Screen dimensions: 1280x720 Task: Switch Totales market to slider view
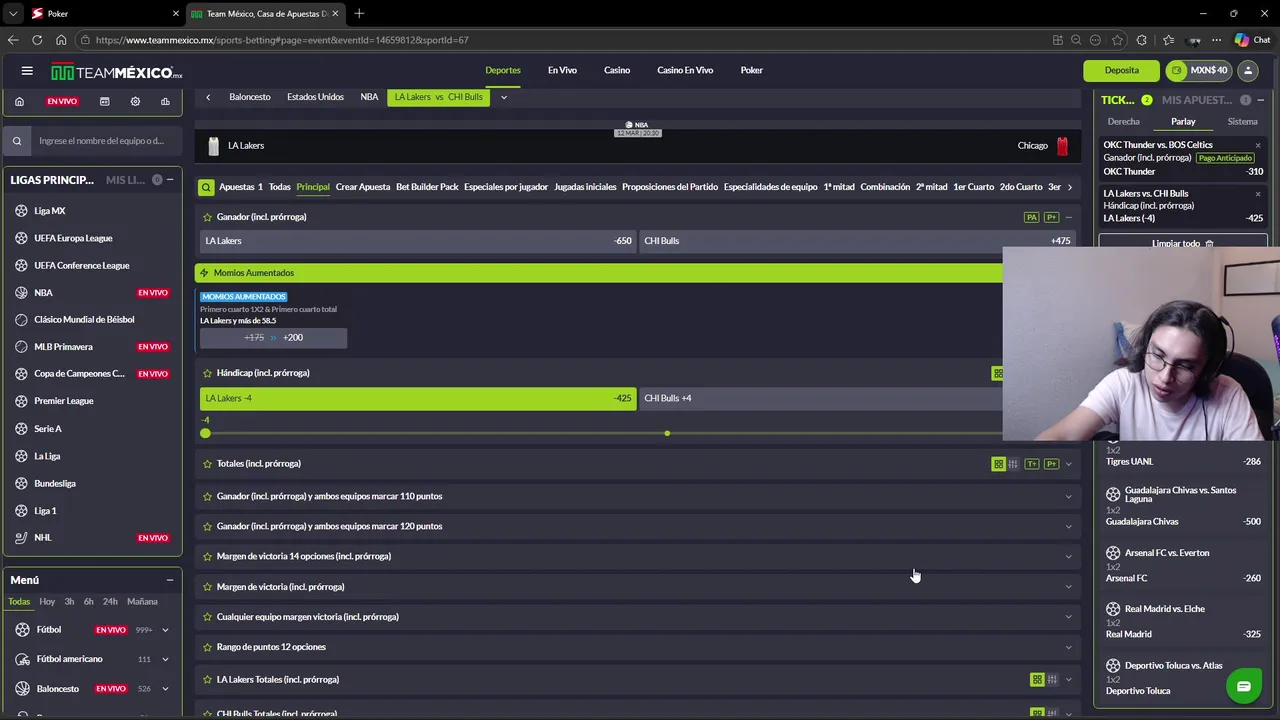click(1013, 464)
